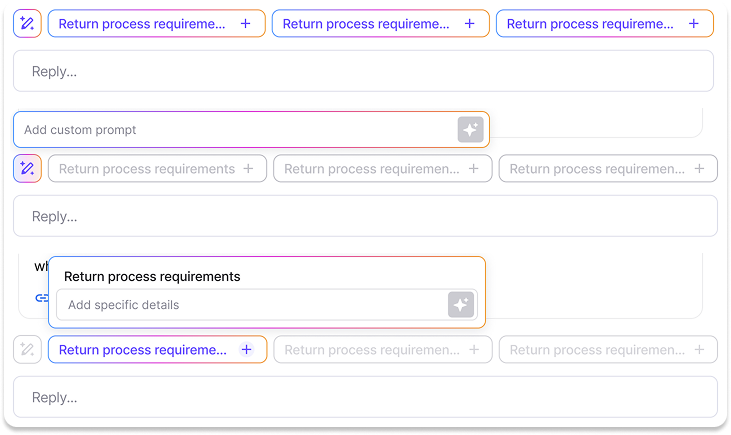
Task: Select the third bottom-row greyed prompt chip
Action: [x=597, y=350]
